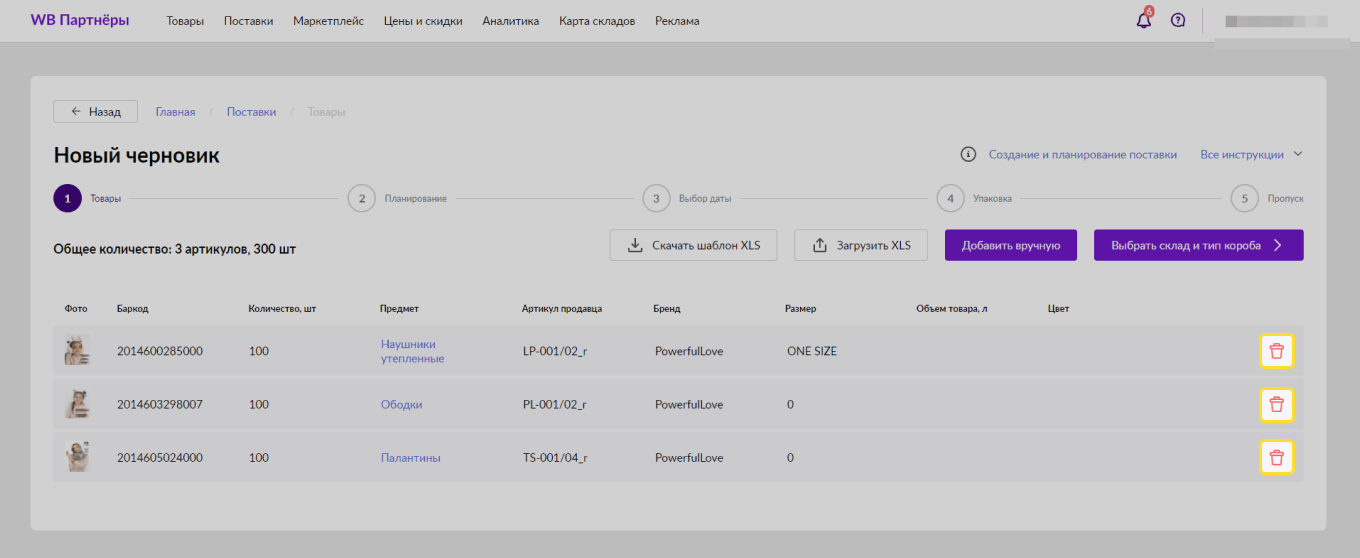The image size is (1360, 558).
Task: Open the notifications bell icon
Action: tap(1144, 20)
